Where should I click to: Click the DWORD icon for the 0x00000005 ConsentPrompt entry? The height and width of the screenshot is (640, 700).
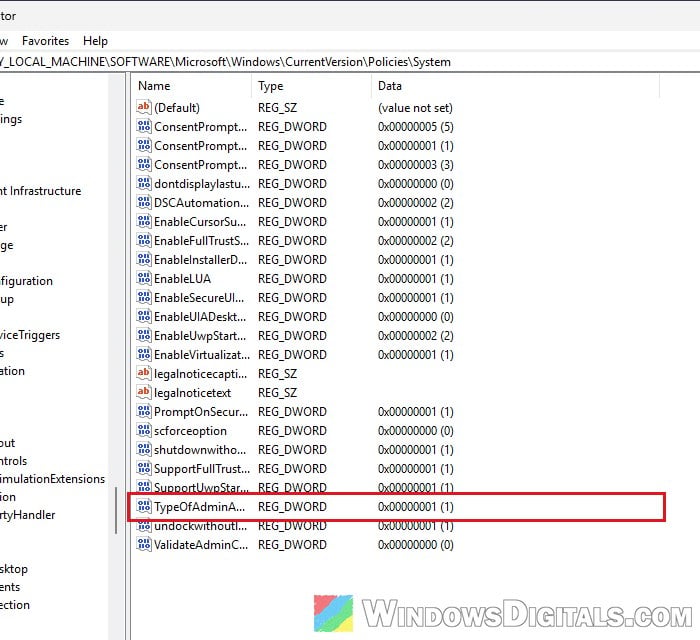[x=144, y=126]
